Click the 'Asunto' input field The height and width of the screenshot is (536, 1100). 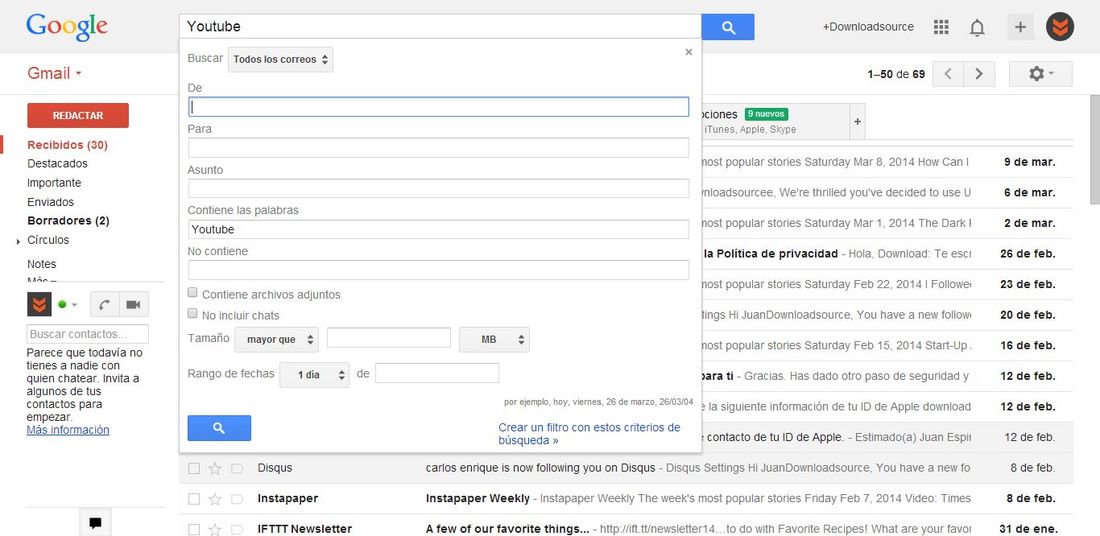[438, 189]
